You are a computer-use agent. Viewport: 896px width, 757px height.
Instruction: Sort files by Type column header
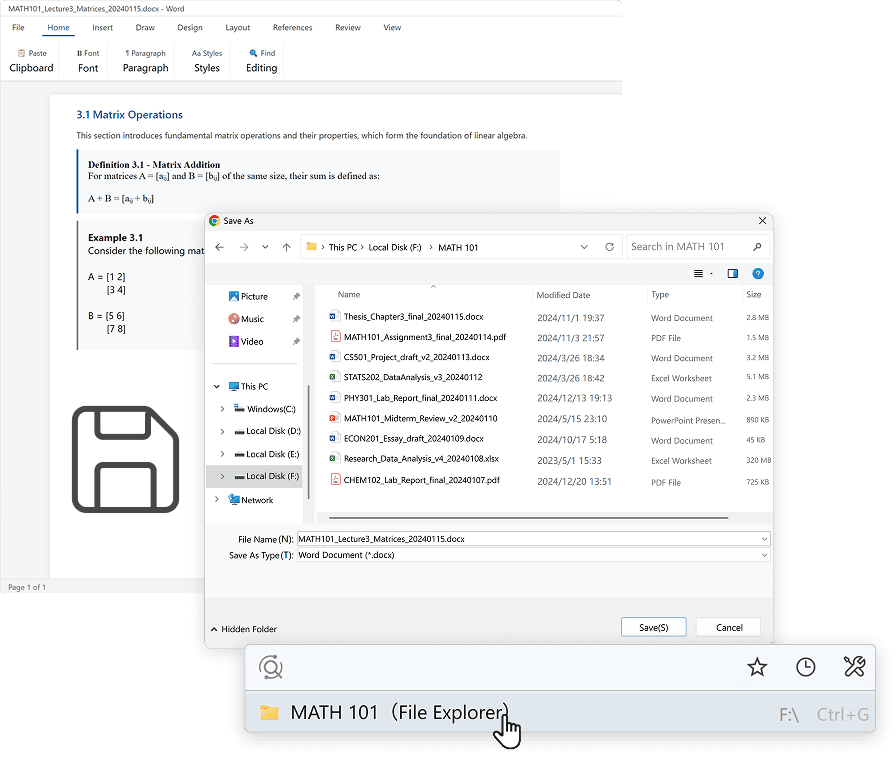click(660, 295)
